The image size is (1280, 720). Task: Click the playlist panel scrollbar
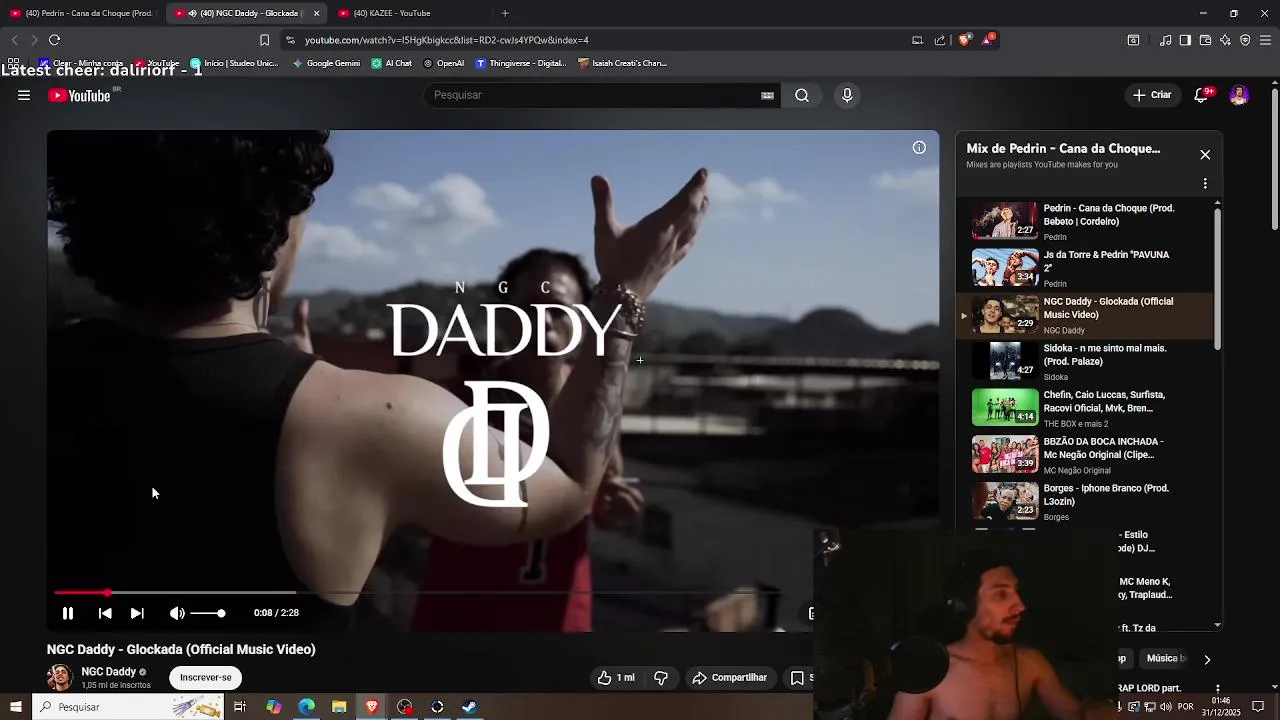(1217, 280)
